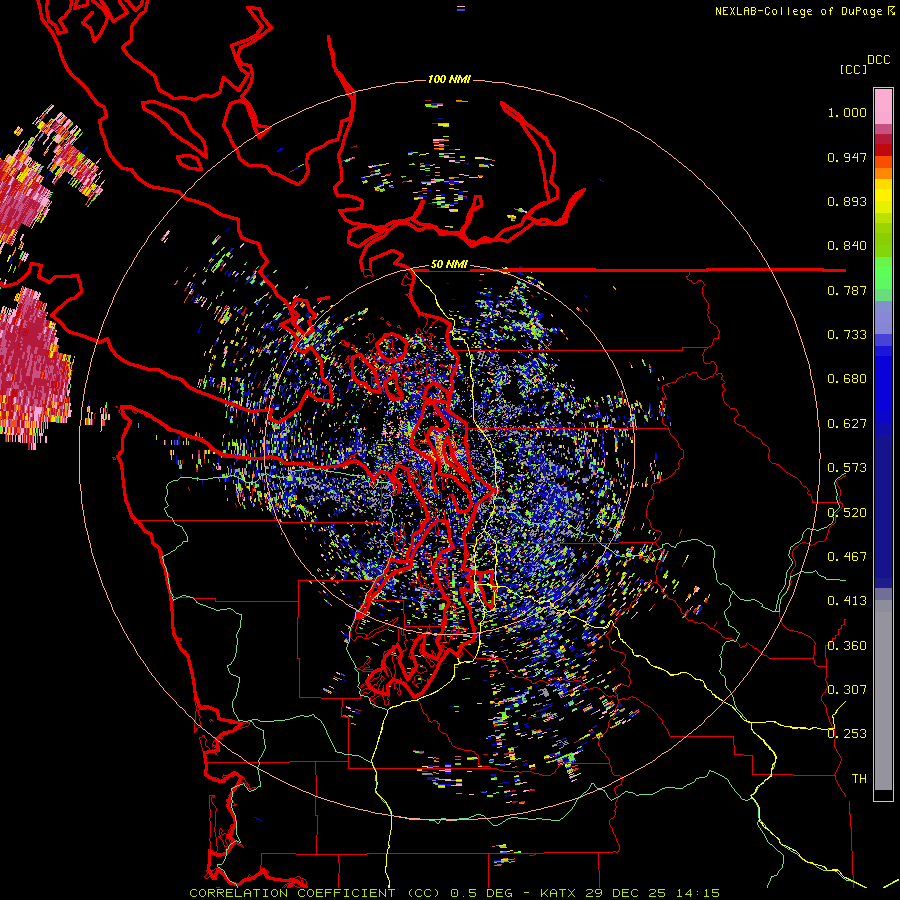Click the 0.573 scale value
Viewport: 900px width, 900px height.
pyautogui.click(x=847, y=468)
